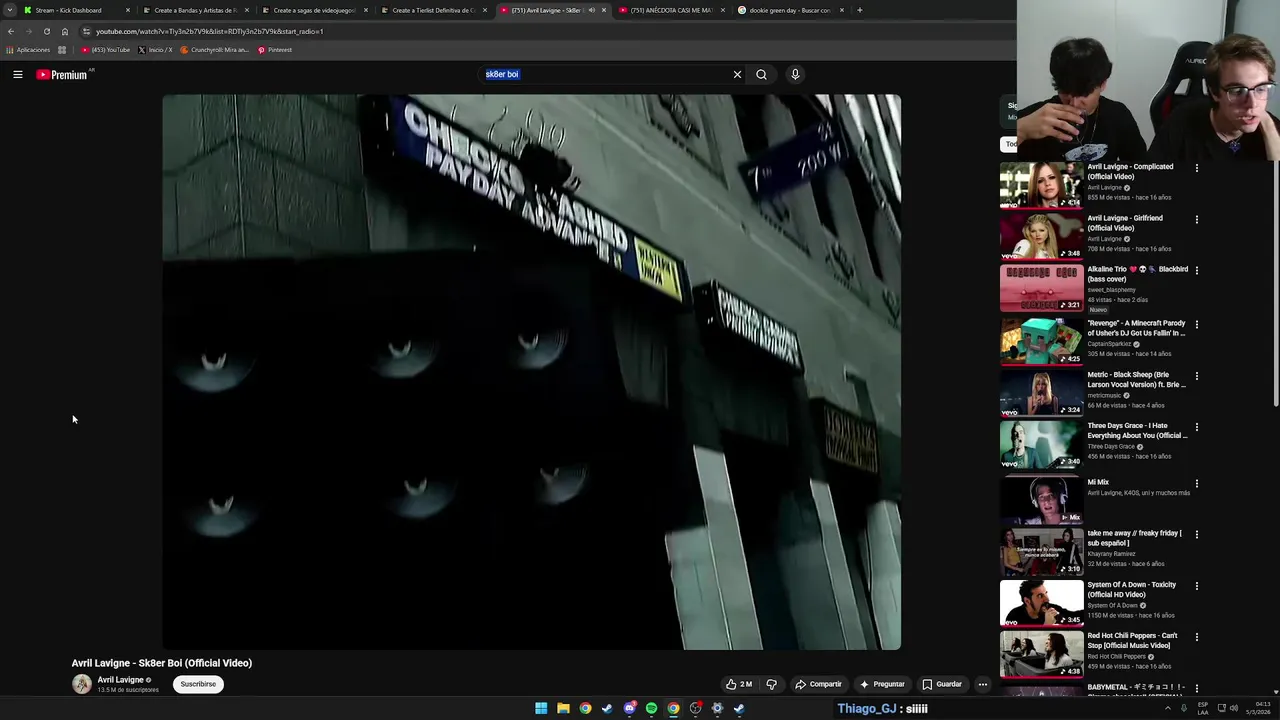This screenshot has width=1280, height=720.
Task: Open options menu for Metric Black Sheep
Action: pyautogui.click(x=1196, y=376)
